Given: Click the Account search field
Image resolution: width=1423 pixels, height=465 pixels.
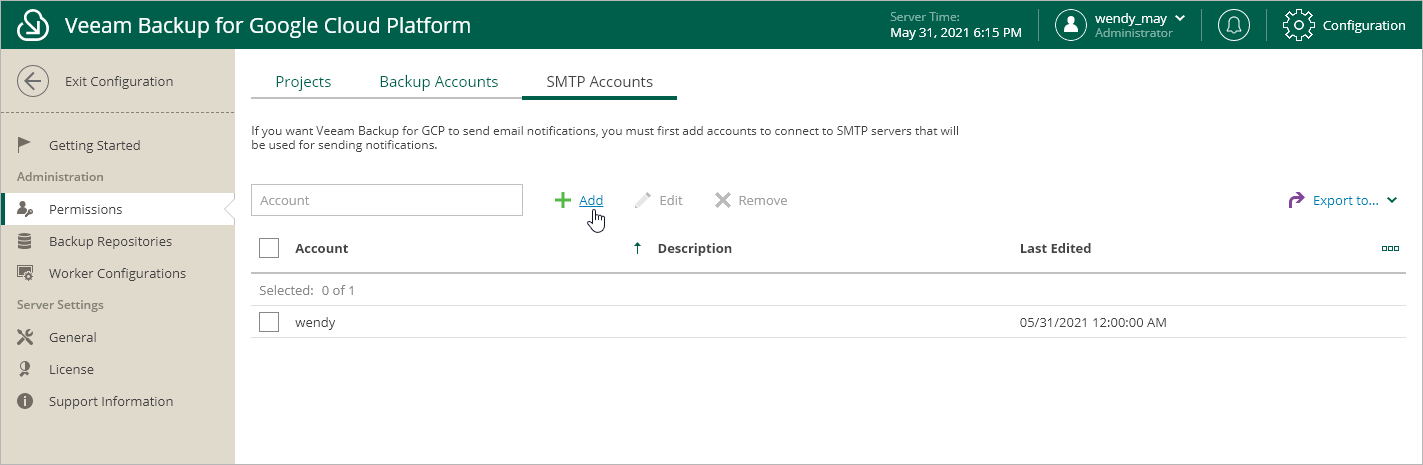Looking at the screenshot, I should [387, 200].
